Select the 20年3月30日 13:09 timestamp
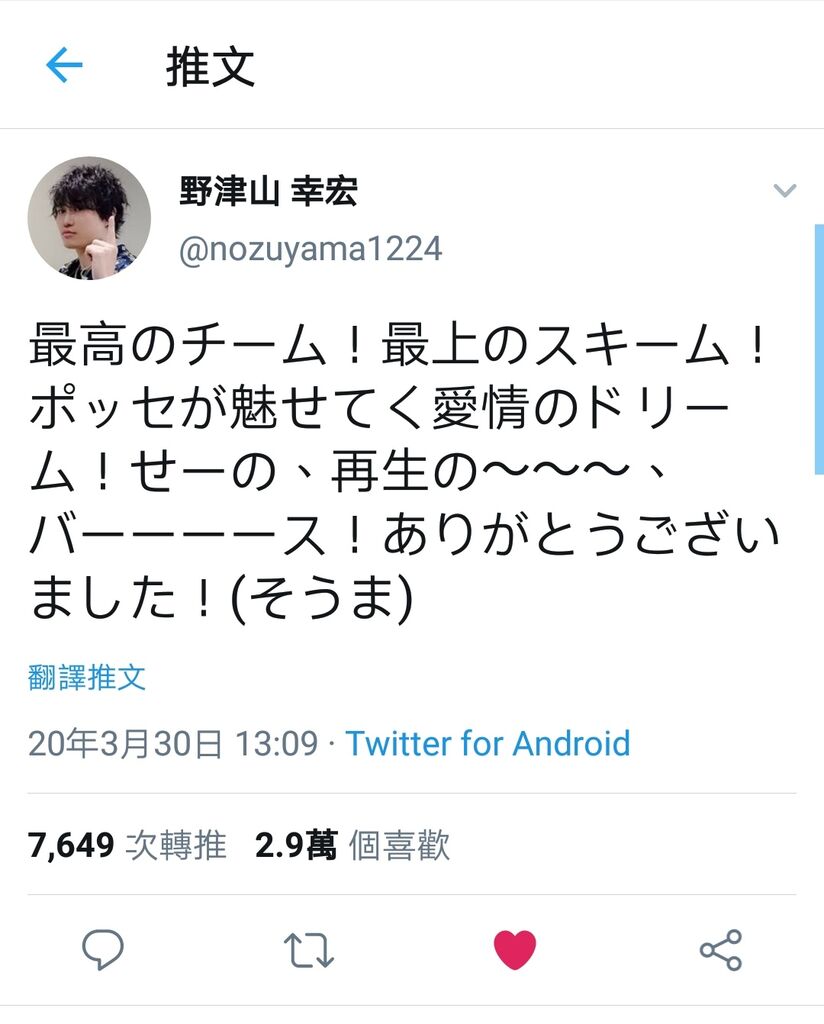The height and width of the screenshot is (1024, 824). click(x=173, y=744)
